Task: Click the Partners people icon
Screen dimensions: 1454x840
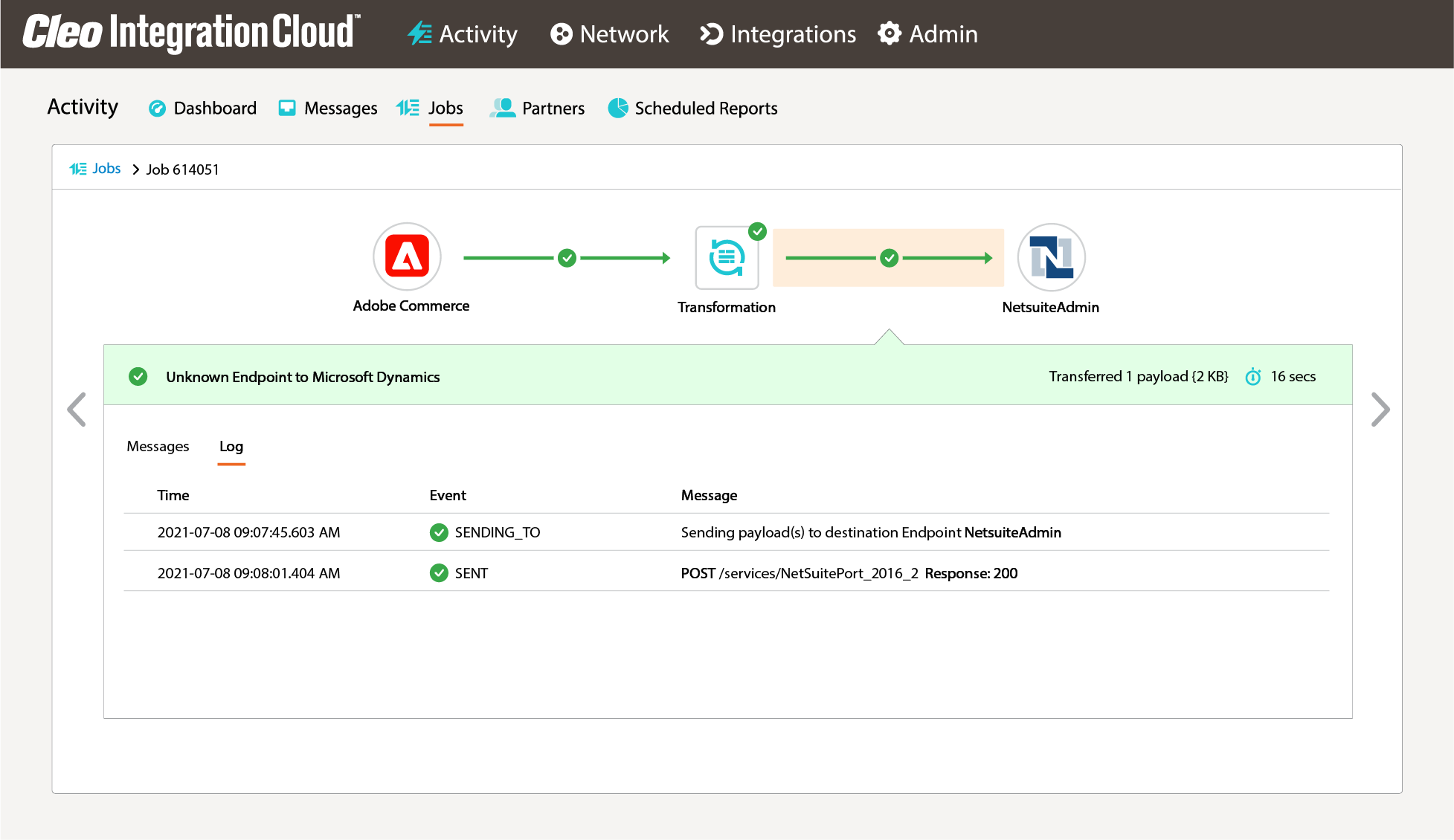Action: coord(503,108)
